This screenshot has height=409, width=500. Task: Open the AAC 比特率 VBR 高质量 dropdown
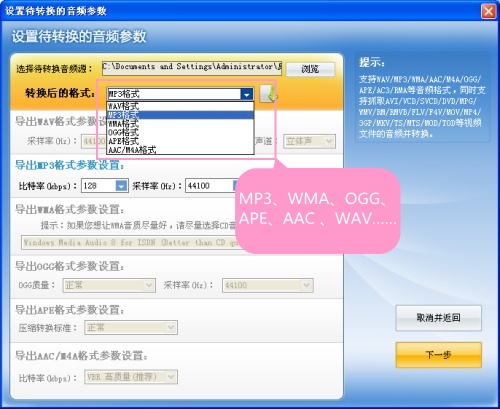click(x=131, y=377)
